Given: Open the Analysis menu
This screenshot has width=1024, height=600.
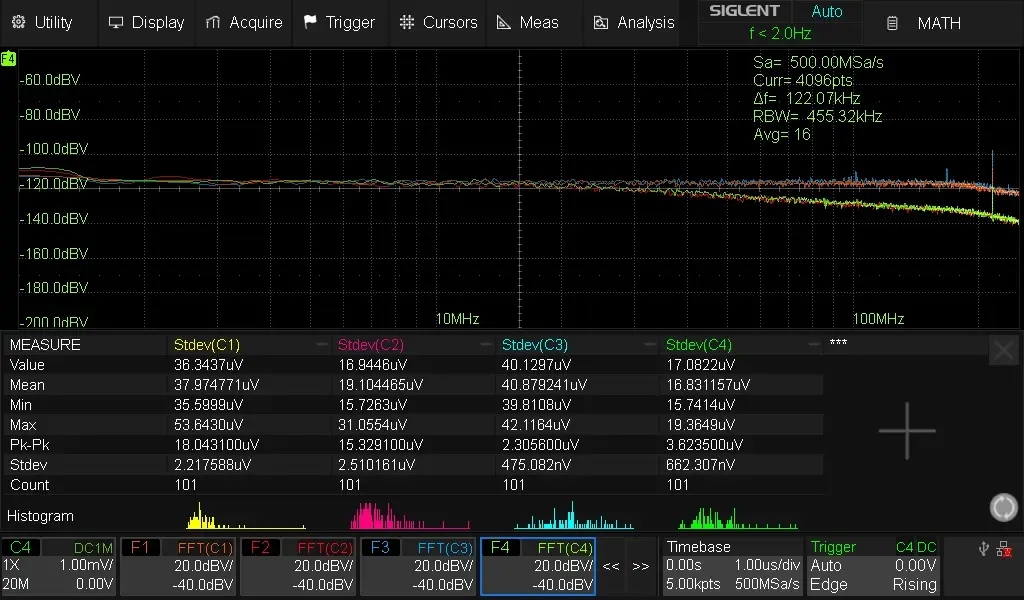Looking at the screenshot, I should [x=634, y=22].
